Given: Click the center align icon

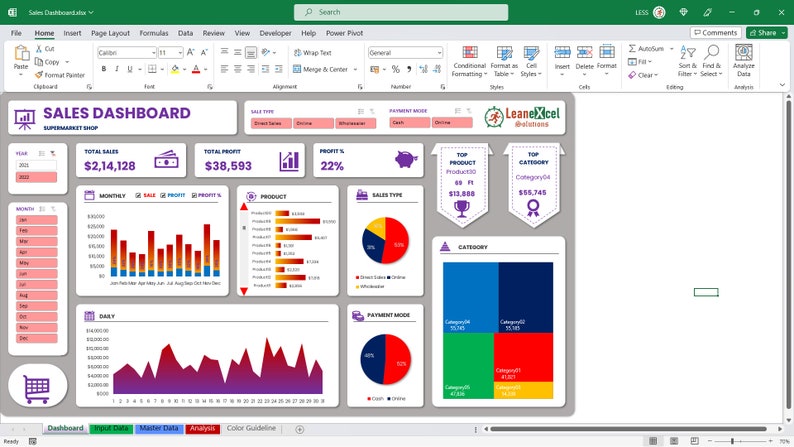Looking at the screenshot, I should pyautogui.click(x=237, y=69).
